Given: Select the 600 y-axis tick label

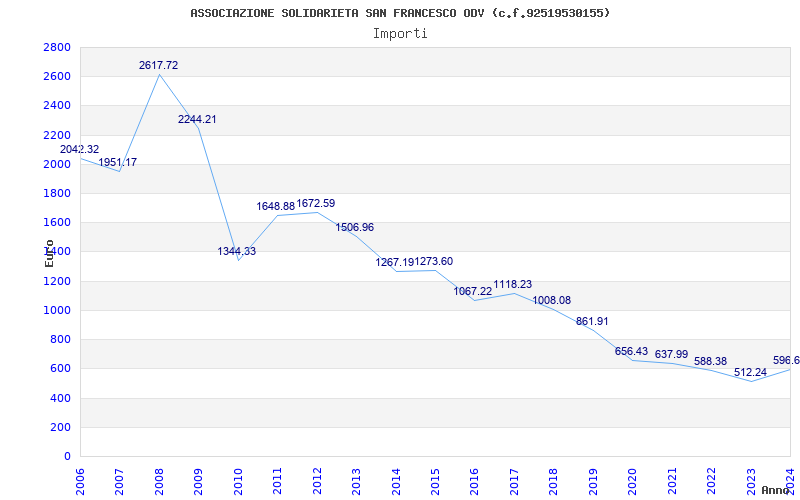Looking at the screenshot, I should pyautogui.click(x=60, y=368).
